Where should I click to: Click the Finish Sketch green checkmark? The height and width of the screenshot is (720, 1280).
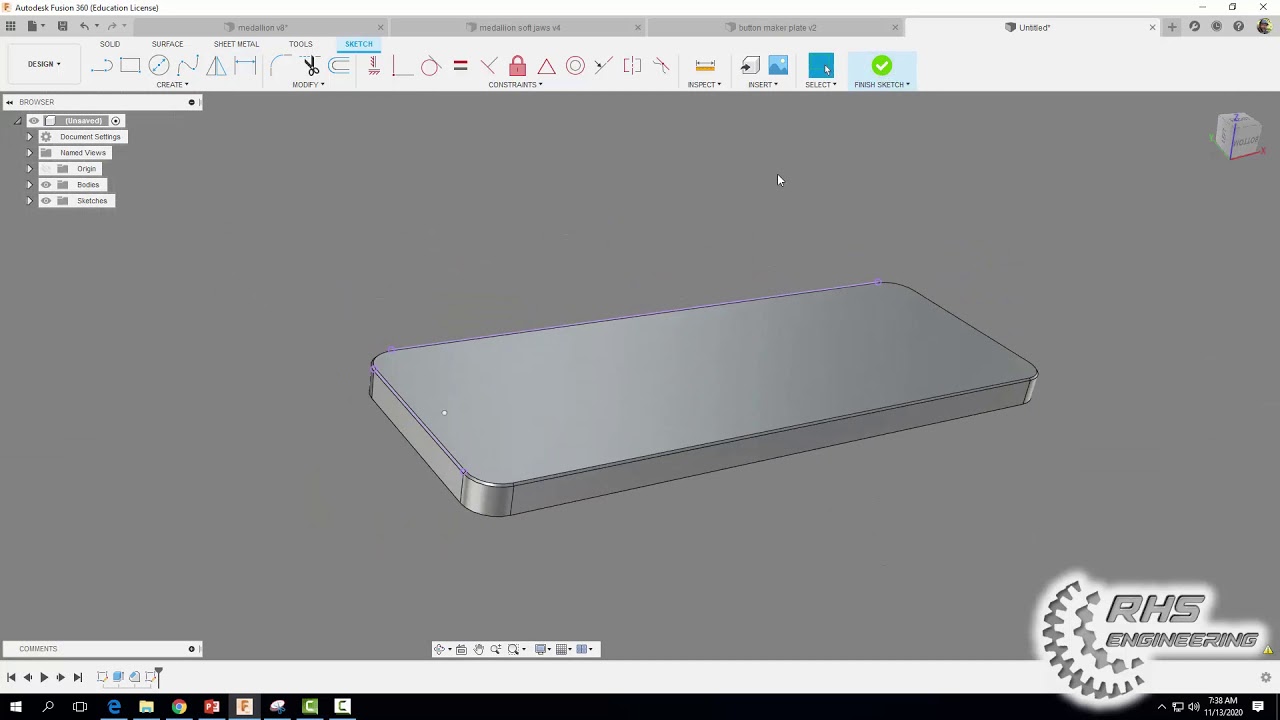pos(881,66)
